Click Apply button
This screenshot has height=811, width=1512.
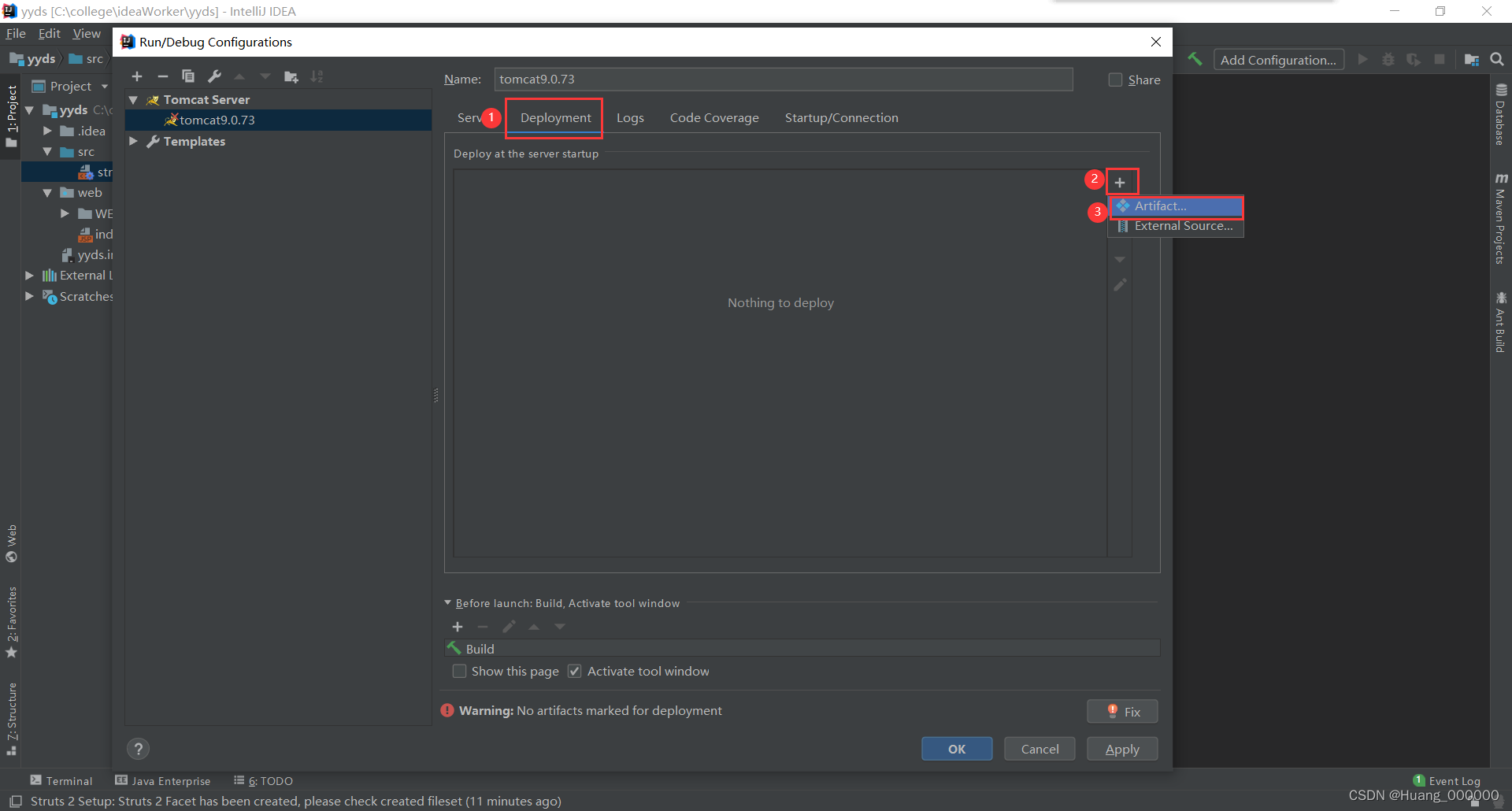coord(1122,749)
